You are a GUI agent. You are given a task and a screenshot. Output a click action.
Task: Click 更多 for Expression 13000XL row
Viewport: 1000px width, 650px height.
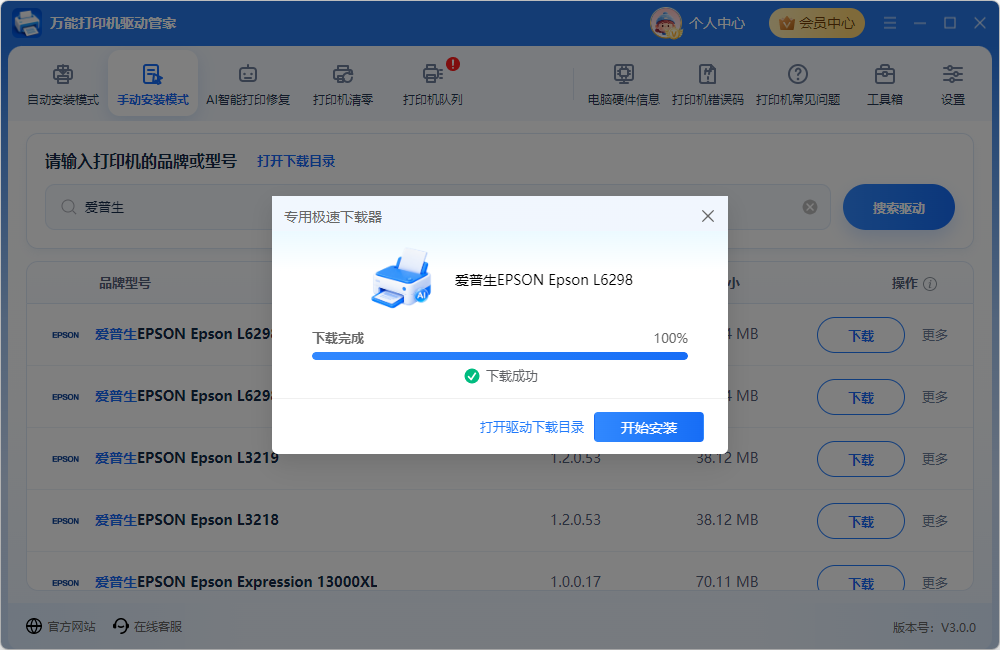coord(934,582)
